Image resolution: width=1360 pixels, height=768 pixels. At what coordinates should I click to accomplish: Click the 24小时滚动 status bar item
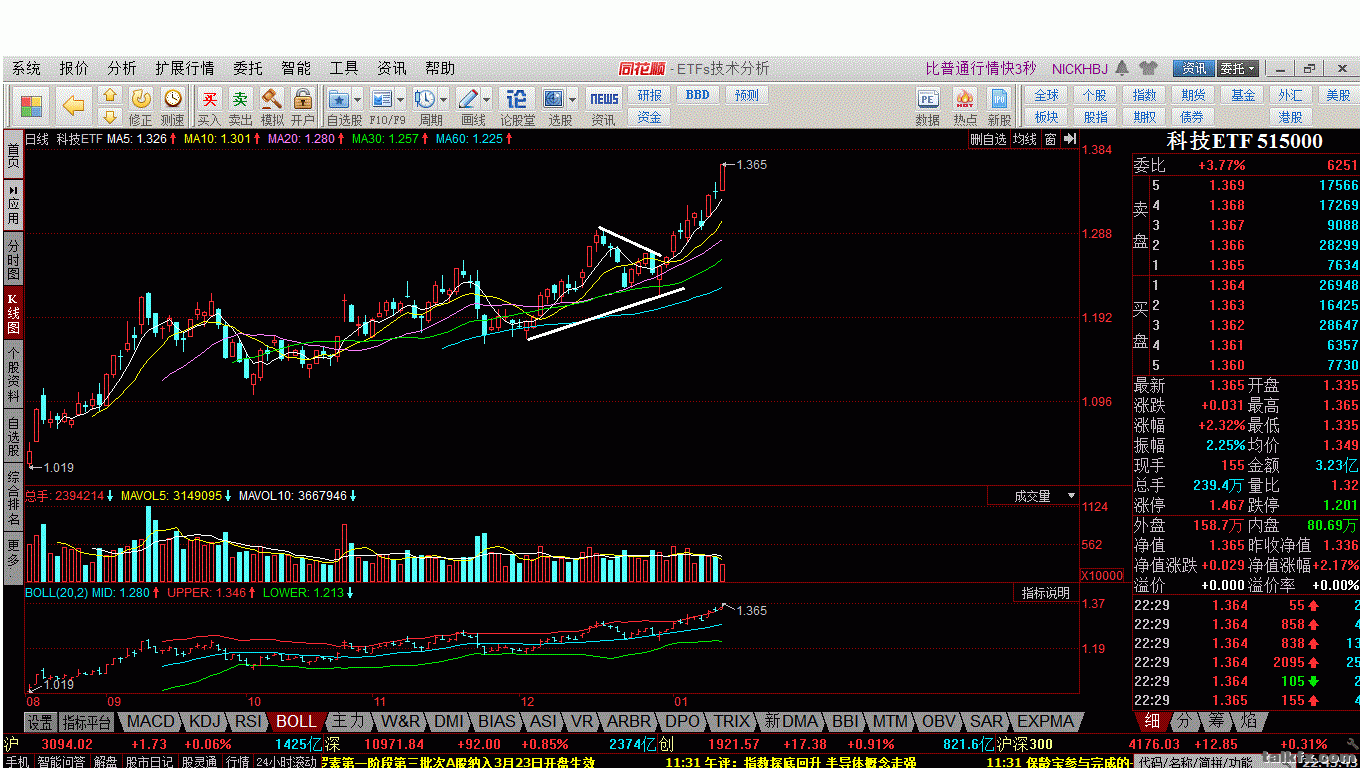click(286, 761)
